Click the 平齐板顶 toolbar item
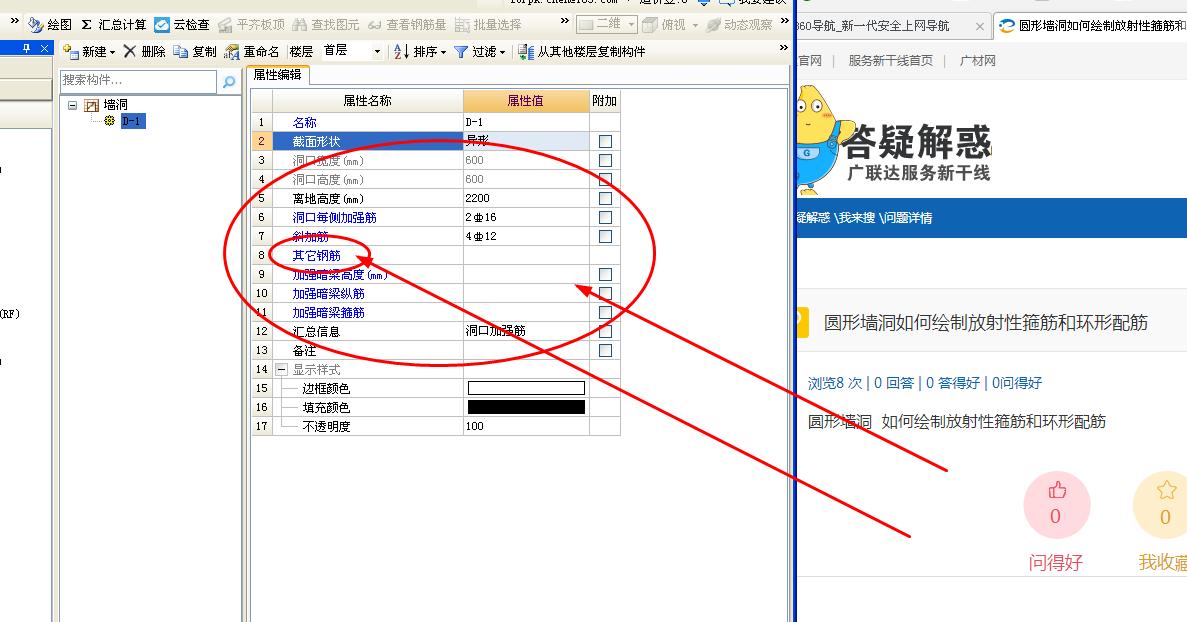The height and width of the screenshot is (622, 1187). point(251,25)
